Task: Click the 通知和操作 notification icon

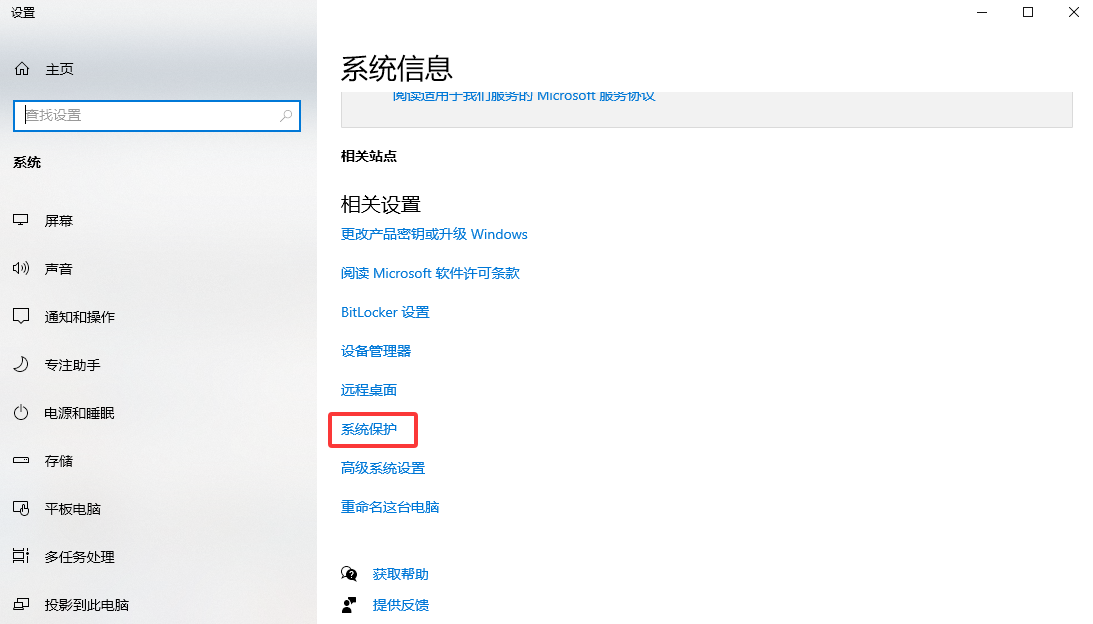Action: click(21, 316)
